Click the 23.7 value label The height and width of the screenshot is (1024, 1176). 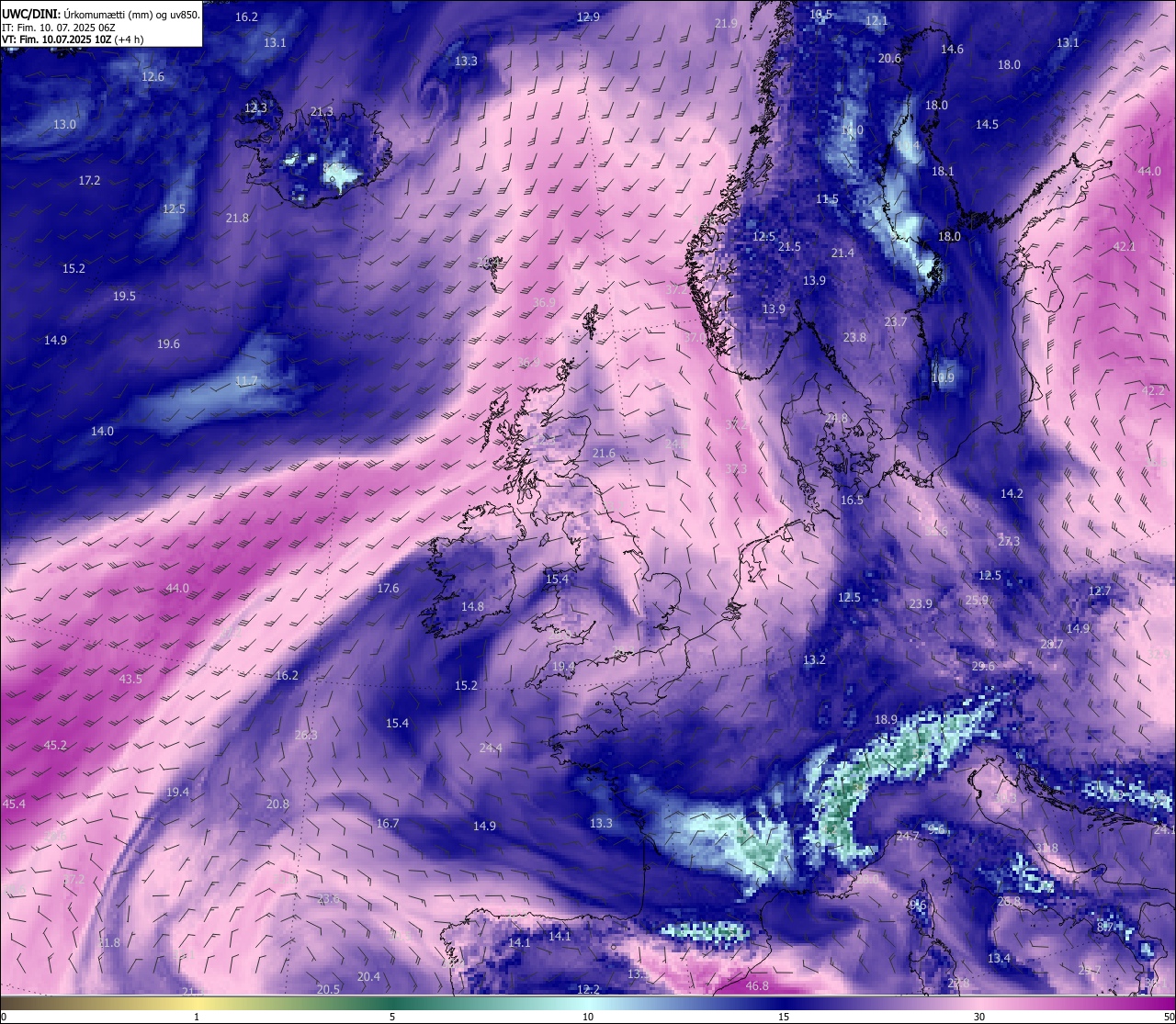(895, 321)
